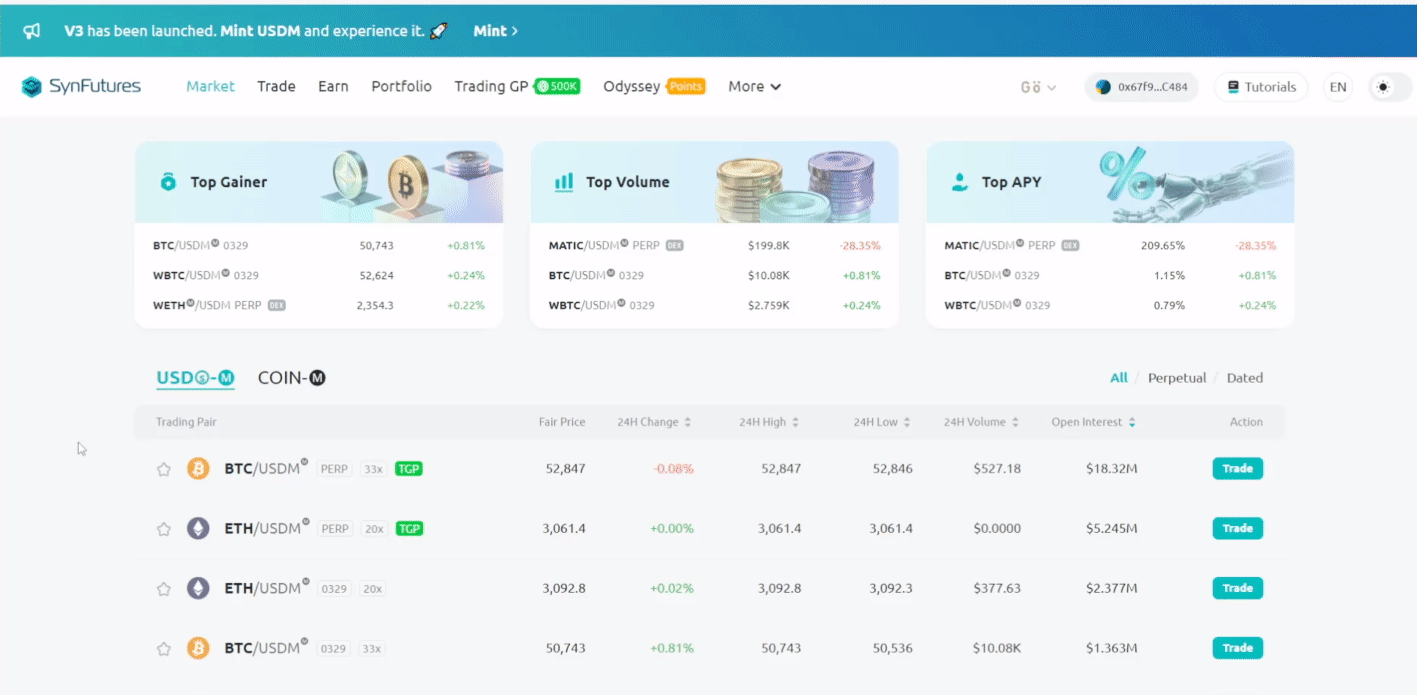
Task: Filter pairs by Perpetual
Action: 1176,378
